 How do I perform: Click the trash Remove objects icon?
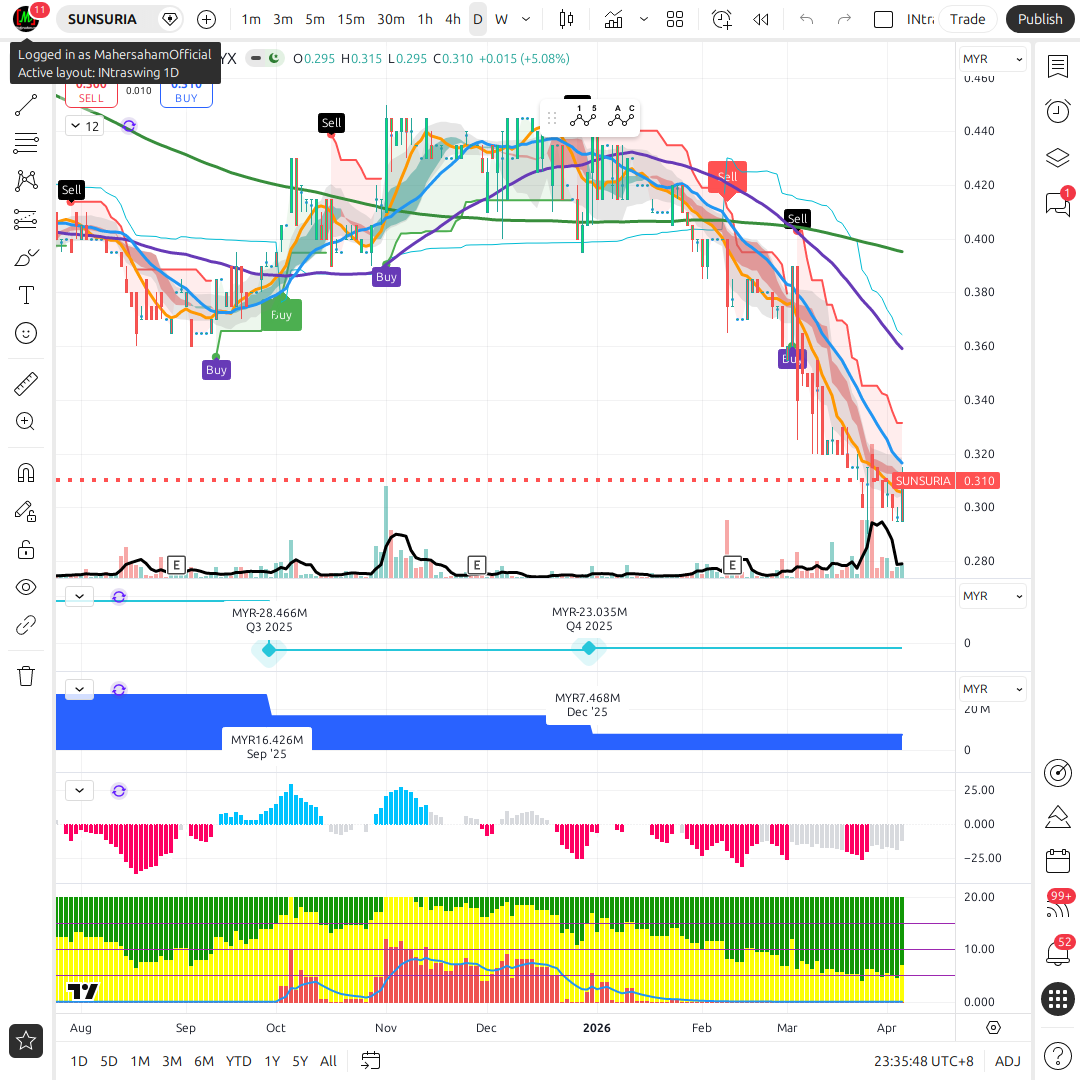(x=26, y=676)
